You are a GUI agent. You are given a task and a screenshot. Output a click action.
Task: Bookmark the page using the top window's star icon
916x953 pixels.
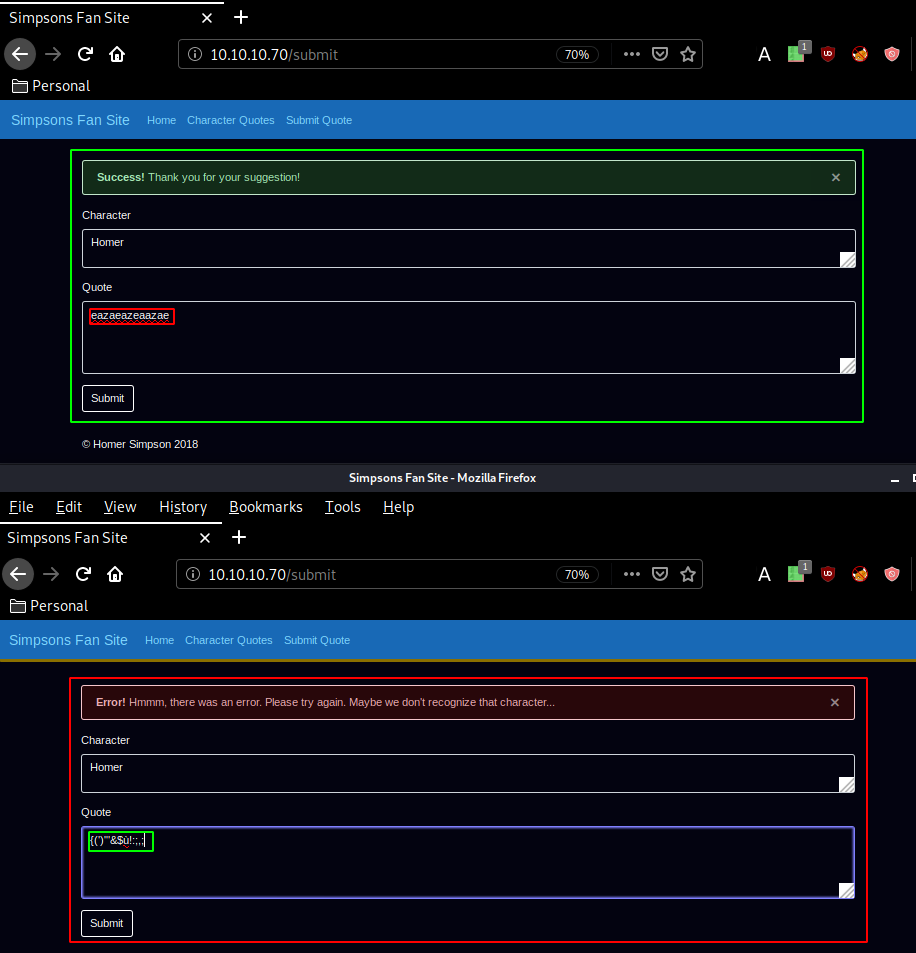coord(688,54)
